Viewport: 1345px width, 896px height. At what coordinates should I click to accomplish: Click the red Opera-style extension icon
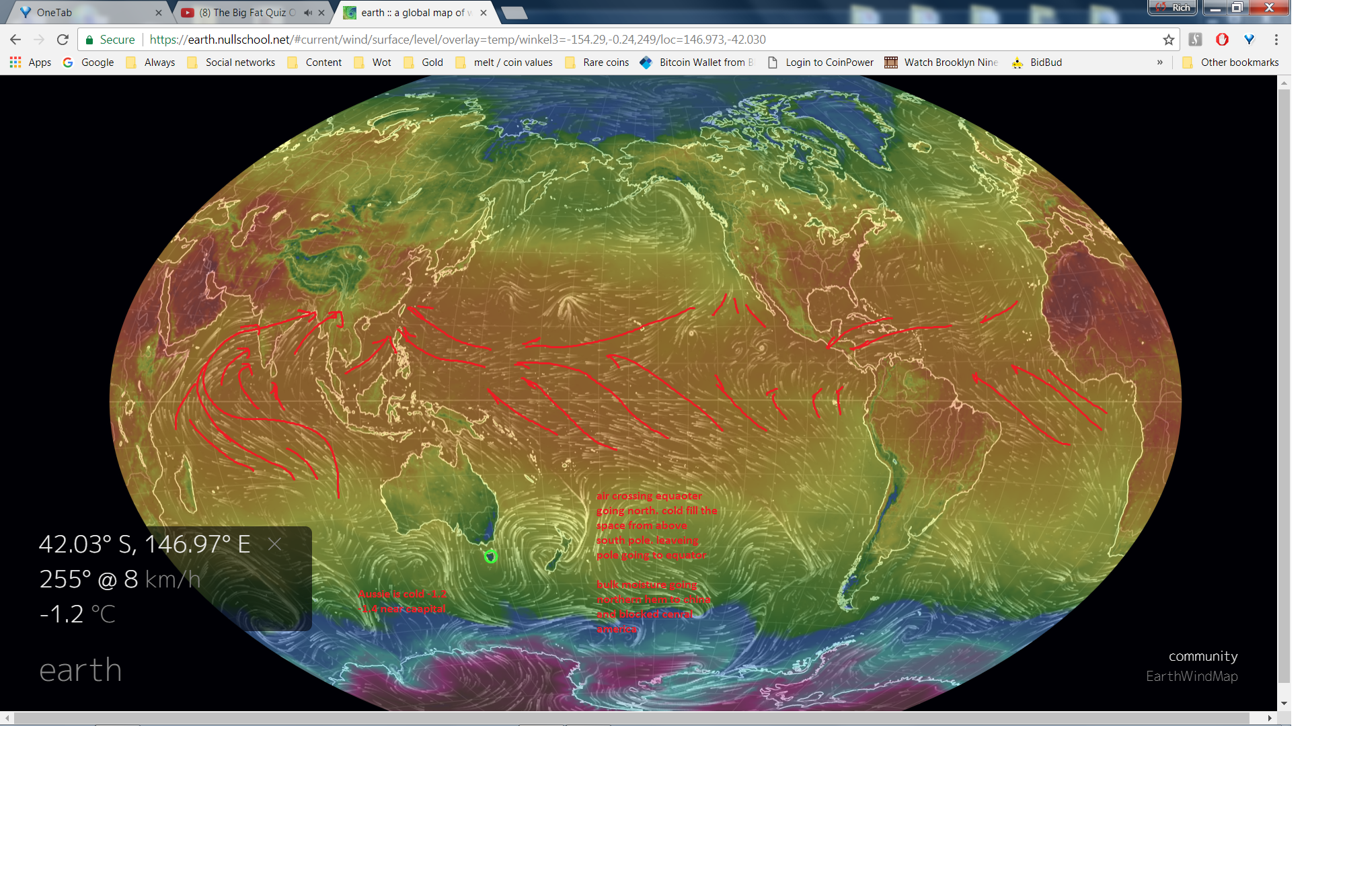(1222, 40)
